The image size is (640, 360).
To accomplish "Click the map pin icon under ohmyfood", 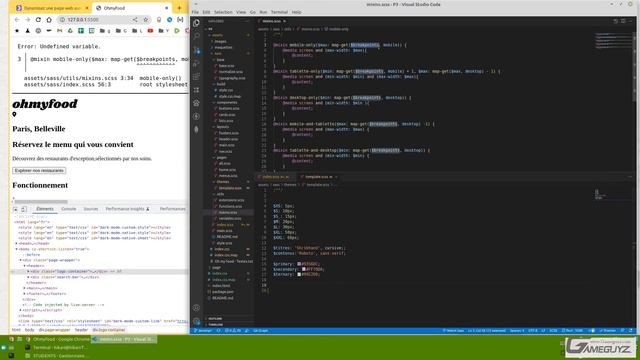I will click(14, 115).
